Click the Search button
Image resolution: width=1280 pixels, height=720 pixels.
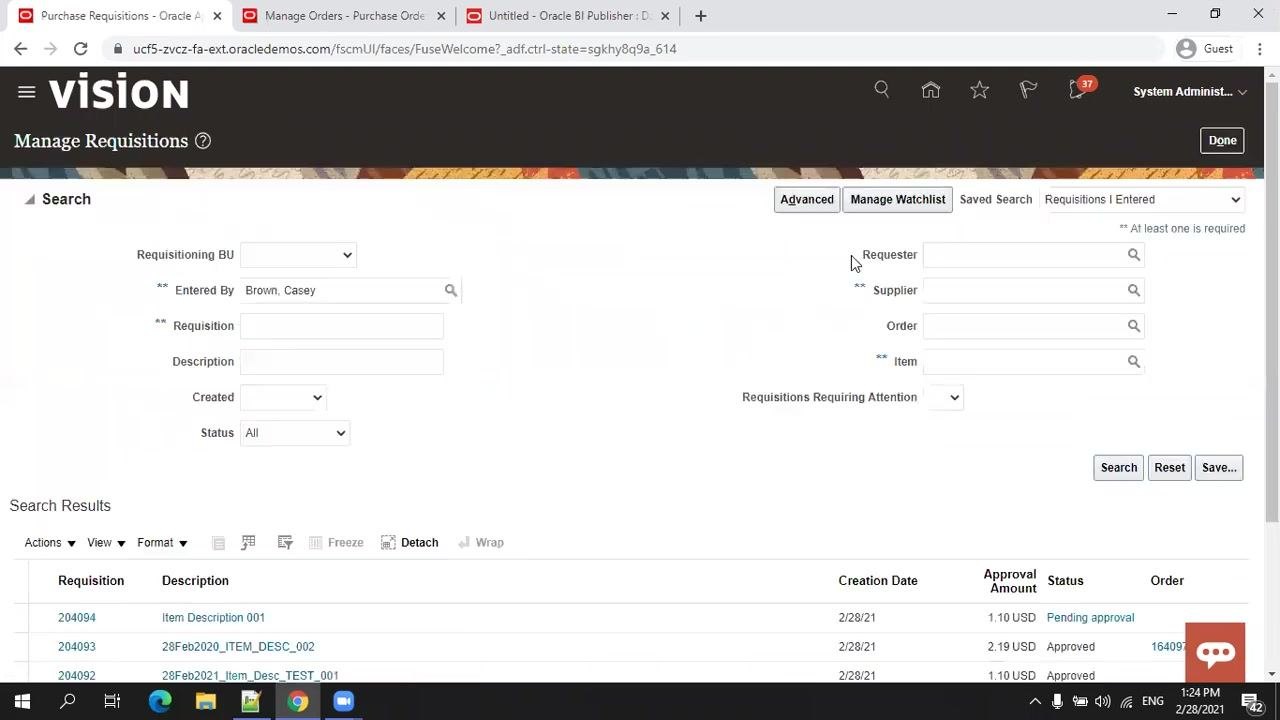pyautogui.click(x=1118, y=467)
